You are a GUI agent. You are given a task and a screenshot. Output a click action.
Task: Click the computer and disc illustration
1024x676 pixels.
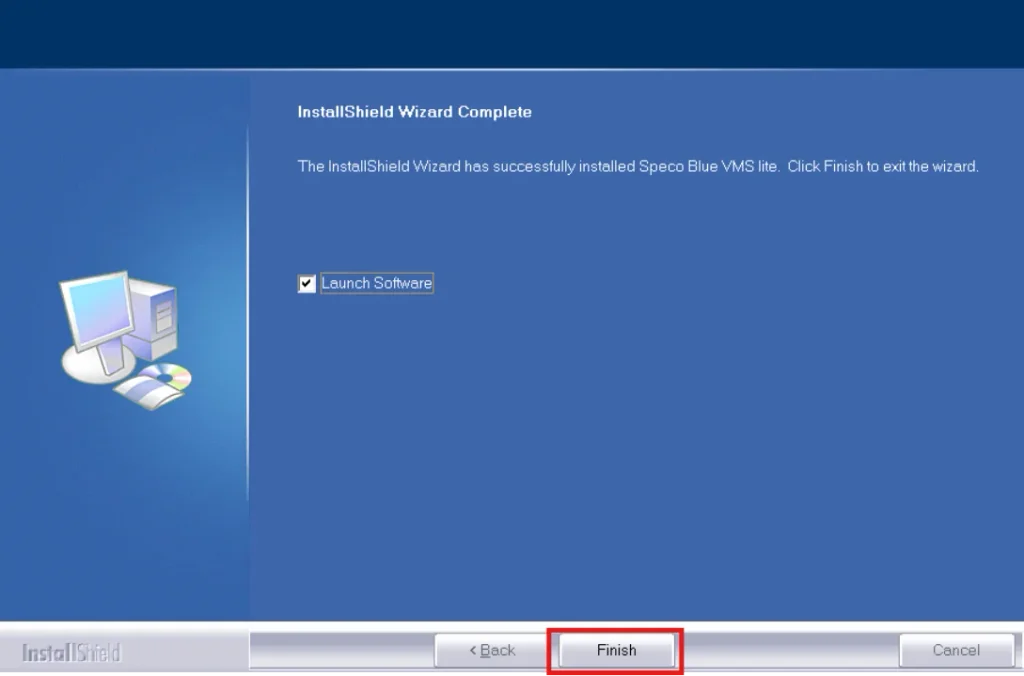point(124,341)
